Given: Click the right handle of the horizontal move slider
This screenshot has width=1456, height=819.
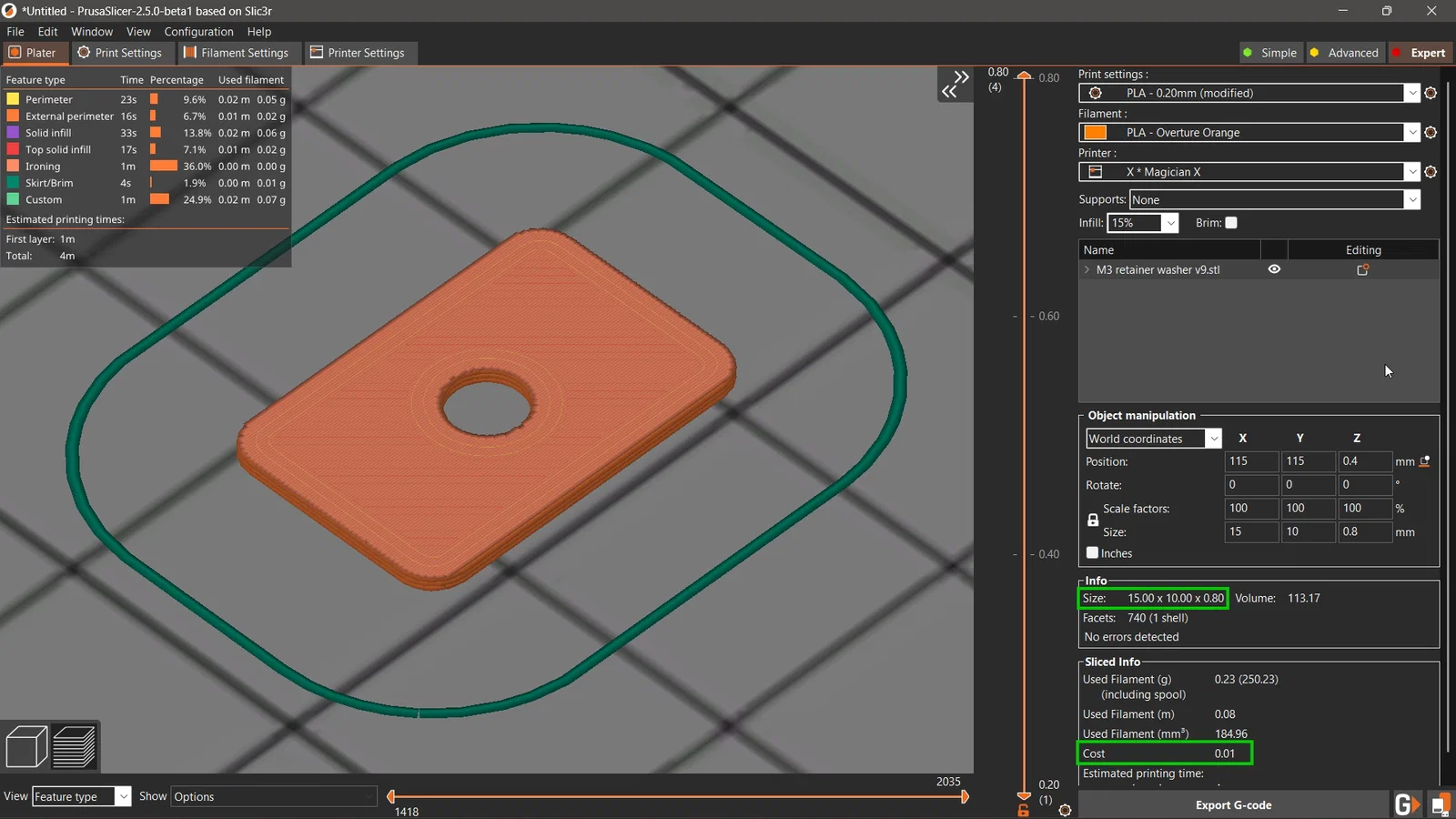Looking at the screenshot, I should point(965,797).
